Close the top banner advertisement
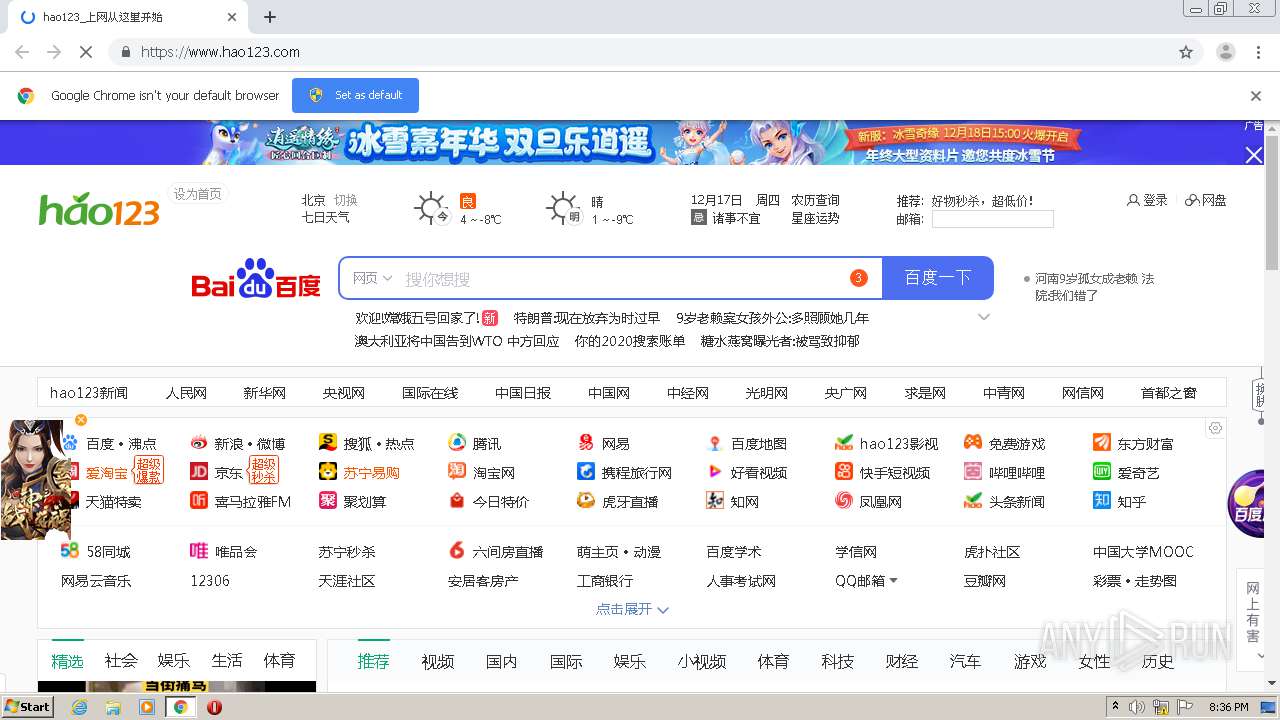 [x=1254, y=154]
